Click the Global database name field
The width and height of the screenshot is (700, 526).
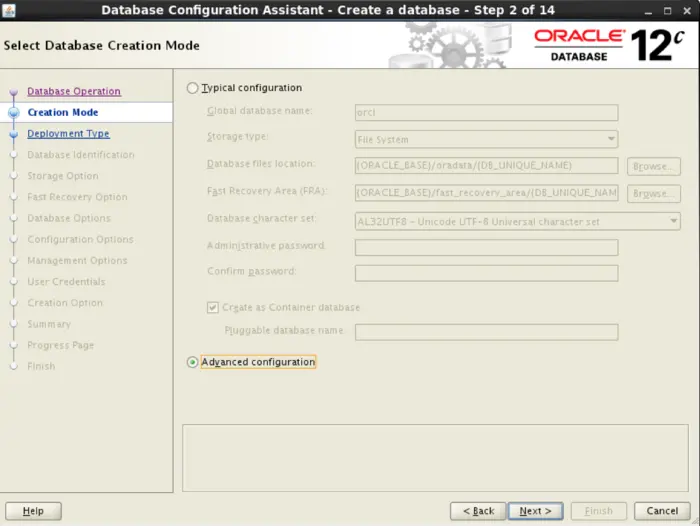click(487, 113)
